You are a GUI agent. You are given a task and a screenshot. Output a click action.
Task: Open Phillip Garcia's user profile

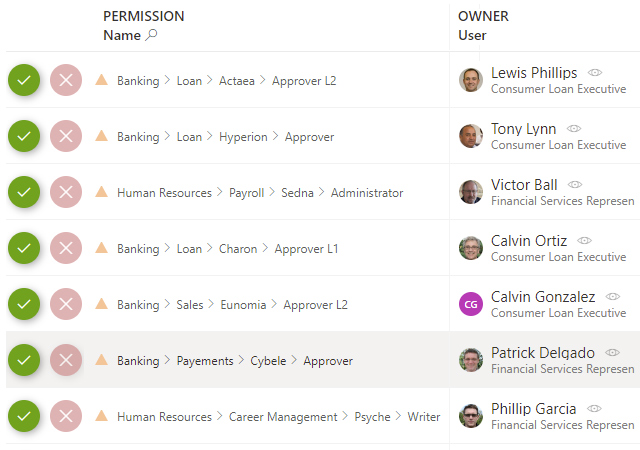pyautogui.click(x=533, y=409)
